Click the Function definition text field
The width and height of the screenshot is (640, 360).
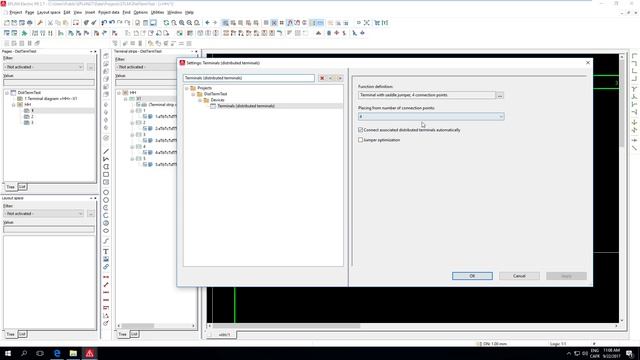point(427,95)
